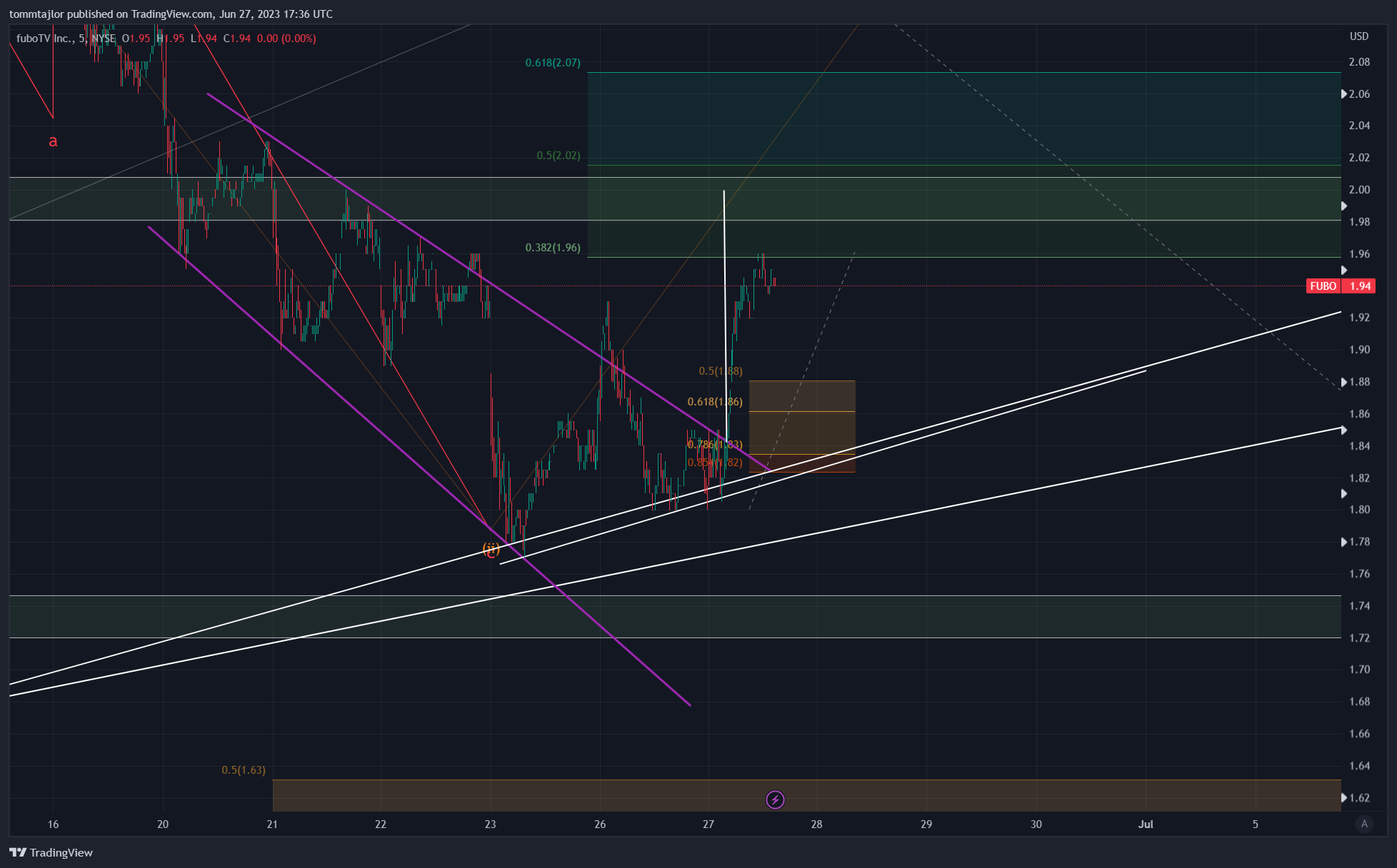Click the 0.618(1.86) retracement label
The height and width of the screenshot is (868, 1397).
715,402
